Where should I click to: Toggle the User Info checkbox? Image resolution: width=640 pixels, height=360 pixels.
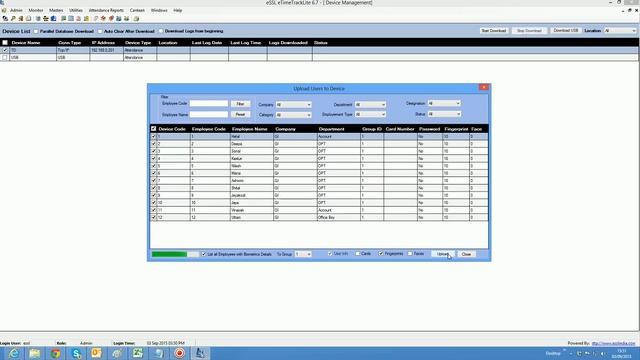point(330,253)
